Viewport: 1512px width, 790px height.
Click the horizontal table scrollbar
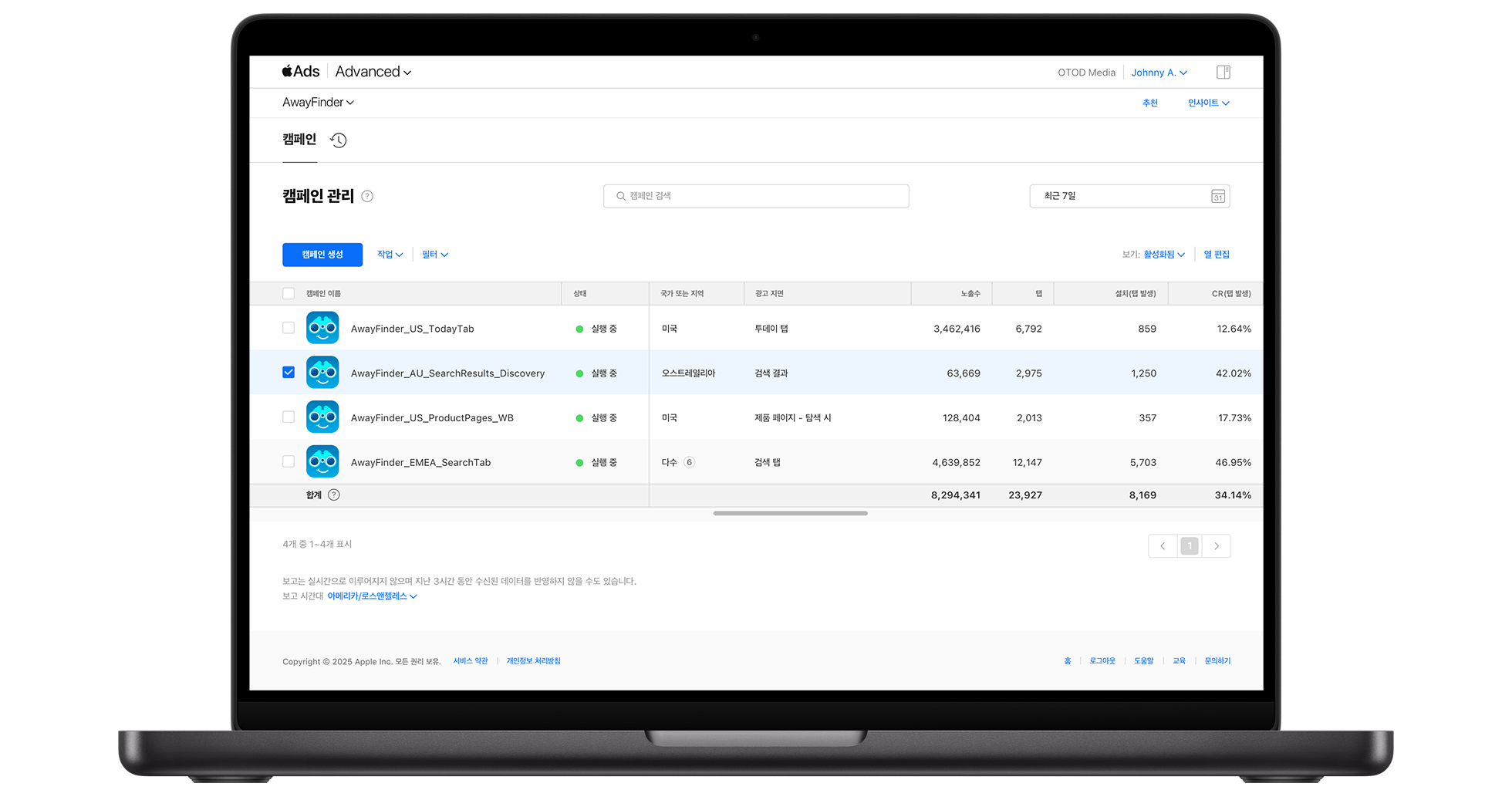(791, 513)
